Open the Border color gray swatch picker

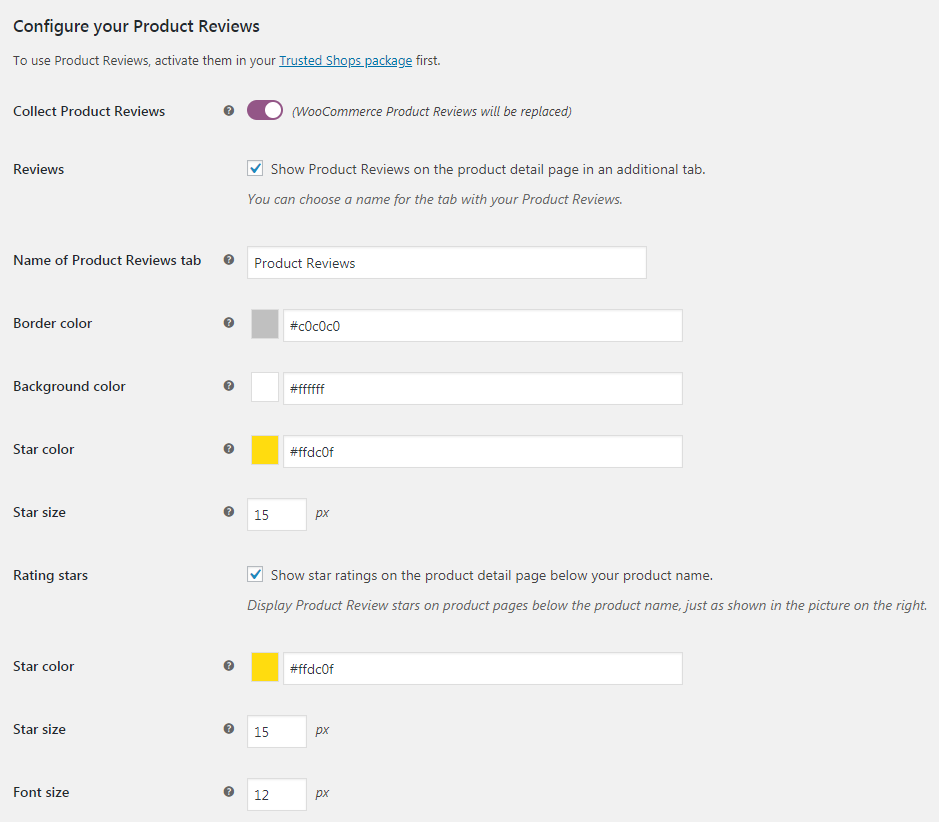click(265, 324)
